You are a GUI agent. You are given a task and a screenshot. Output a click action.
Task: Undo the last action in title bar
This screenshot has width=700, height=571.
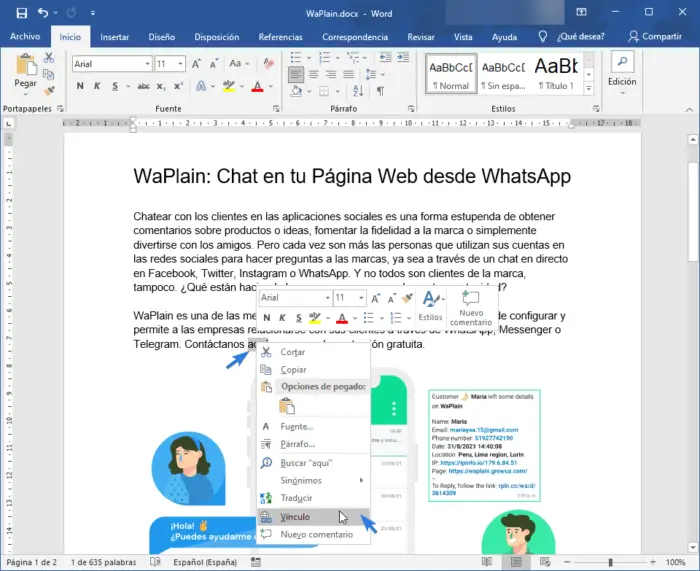point(43,13)
